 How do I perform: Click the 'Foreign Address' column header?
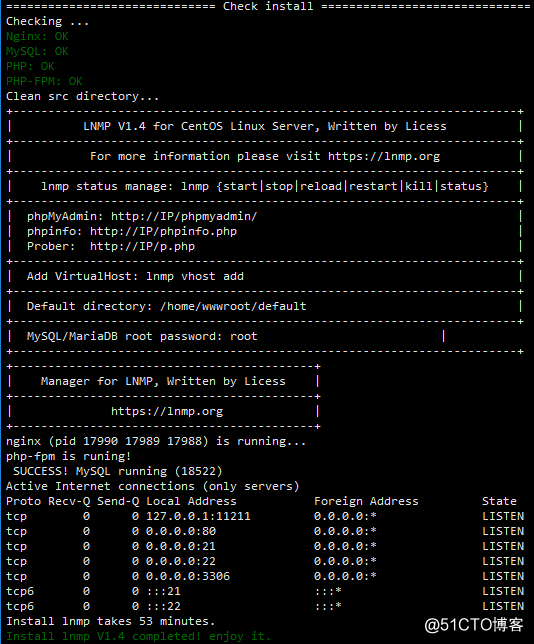pyautogui.click(x=366, y=501)
